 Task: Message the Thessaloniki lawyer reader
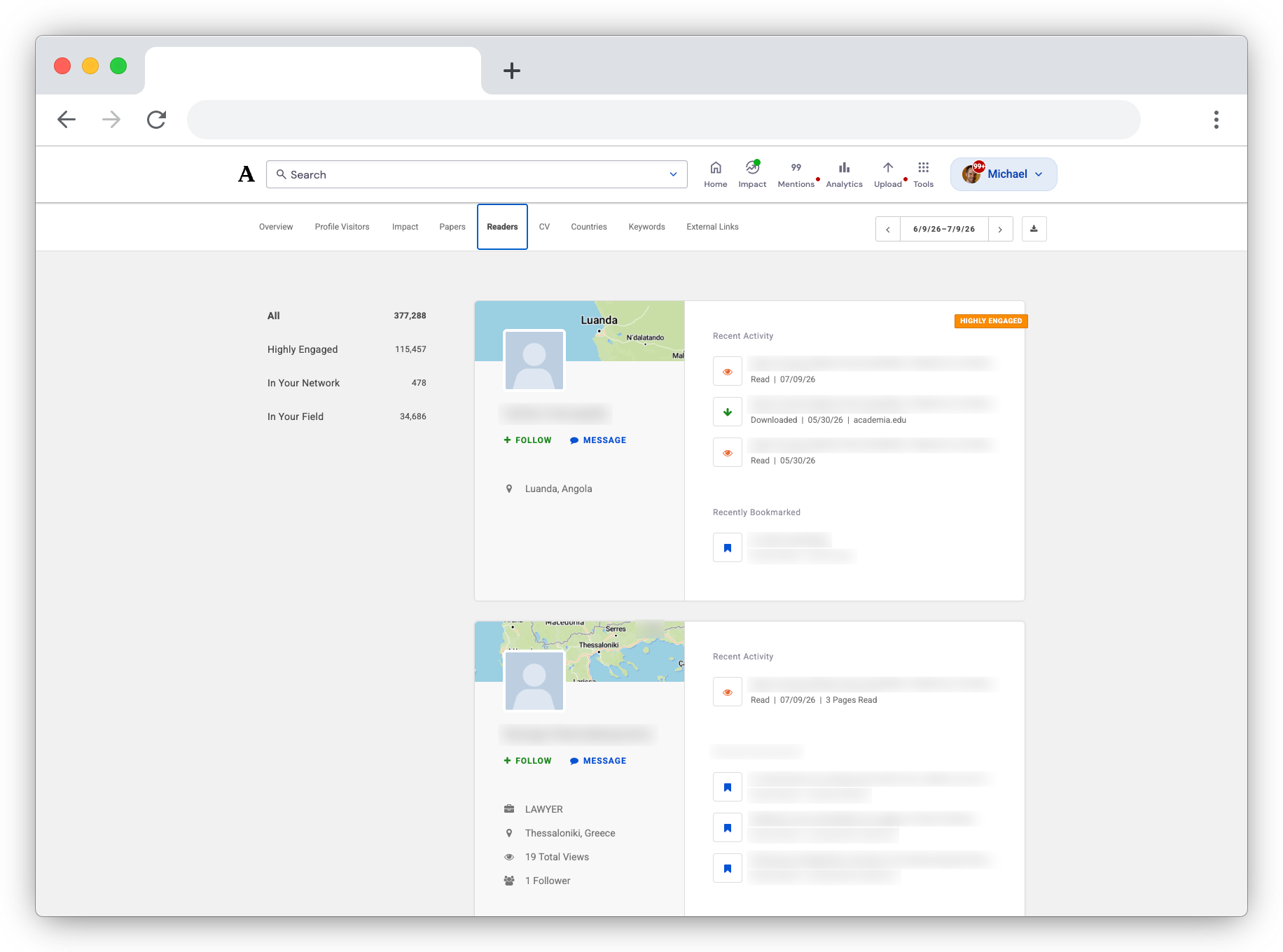598,761
